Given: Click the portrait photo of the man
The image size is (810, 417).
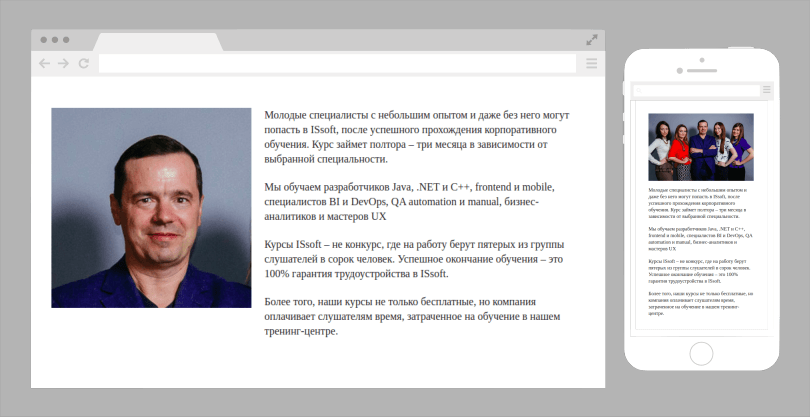Looking at the screenshot, I should (151, 208).
